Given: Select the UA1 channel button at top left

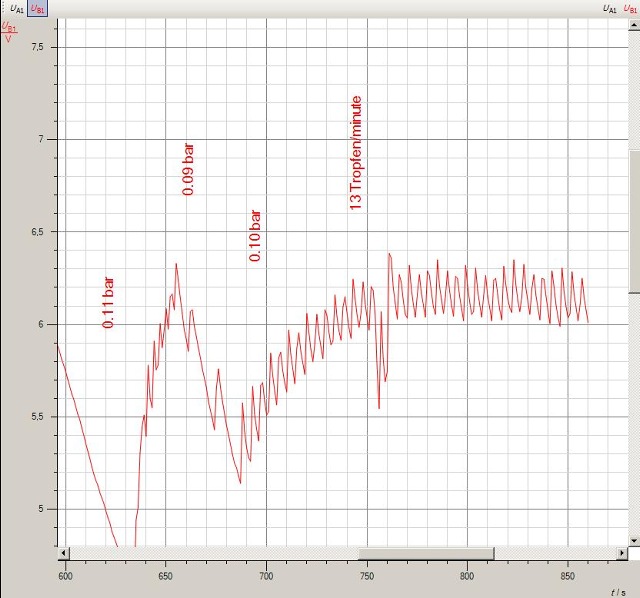Looking at the screenshot, I should click(x=16, y=9).
